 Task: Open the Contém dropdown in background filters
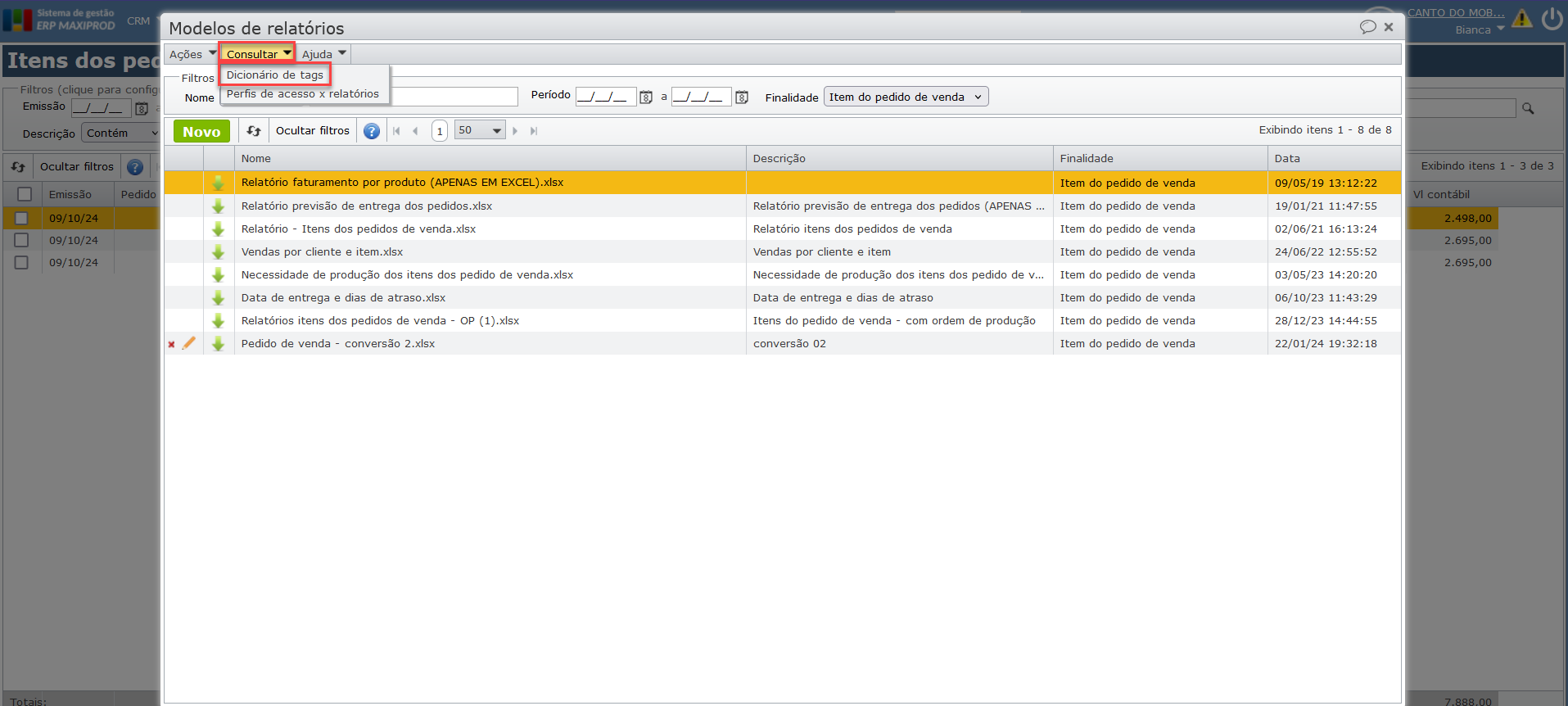point(121,133)
